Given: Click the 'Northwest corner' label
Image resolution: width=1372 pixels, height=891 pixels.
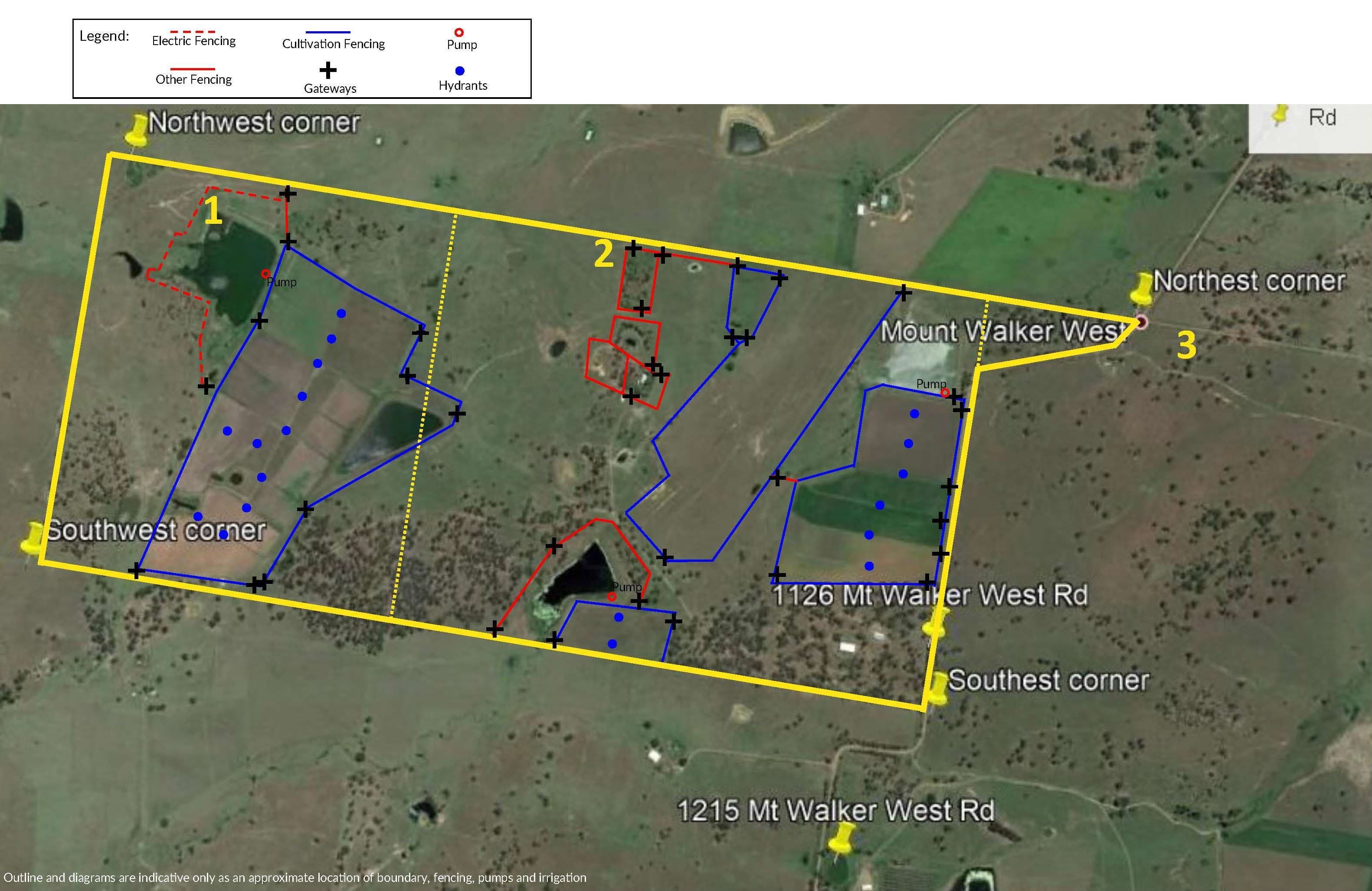Looking at the screenshot, I should click(254, 123).
